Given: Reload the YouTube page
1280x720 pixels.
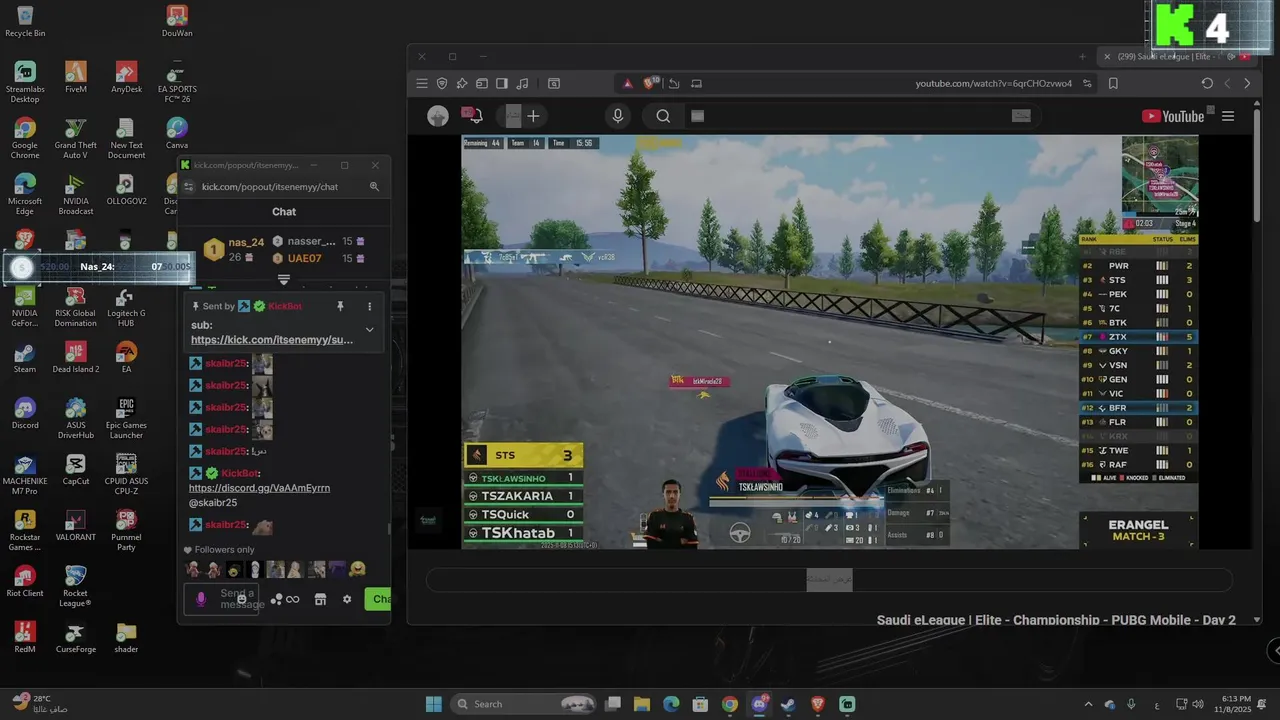Looking at the screenshot, I should point(1207,84).
